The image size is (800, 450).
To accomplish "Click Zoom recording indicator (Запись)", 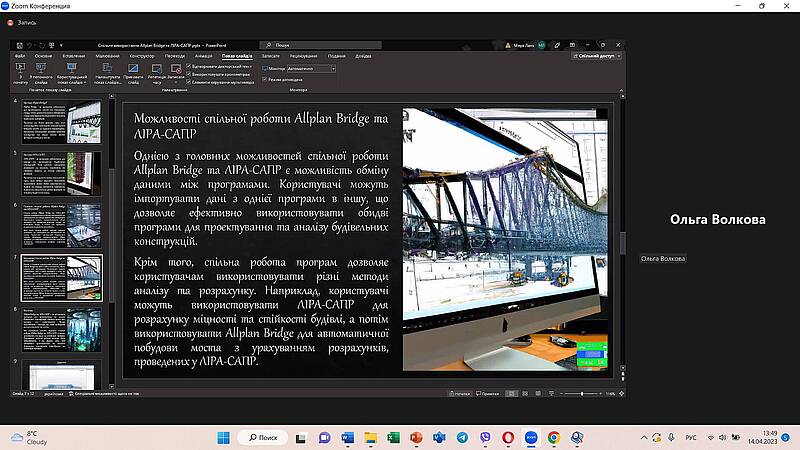I will 22,23.
